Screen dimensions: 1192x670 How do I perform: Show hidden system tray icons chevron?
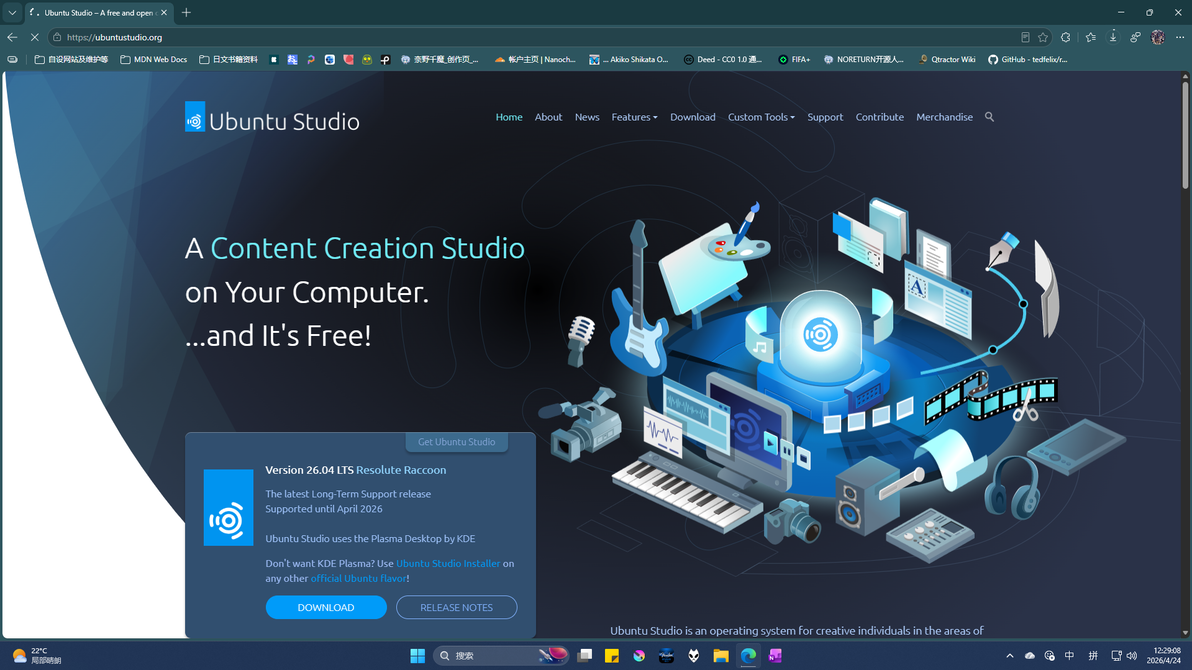click(x=1010, y=656)
